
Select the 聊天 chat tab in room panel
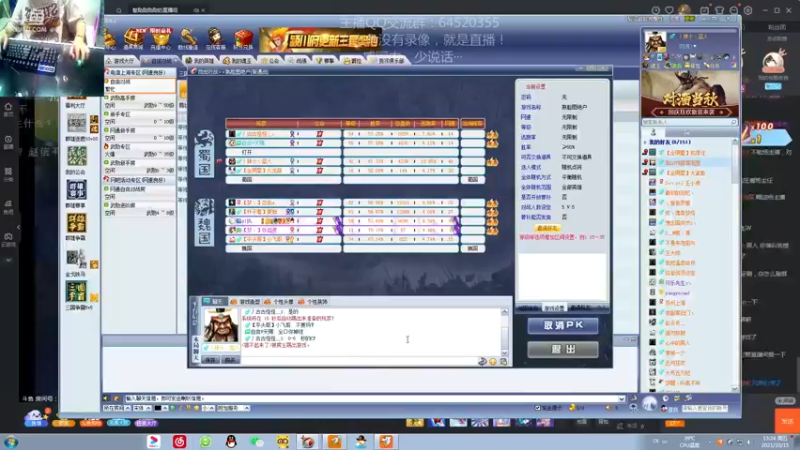coord(214,302)
